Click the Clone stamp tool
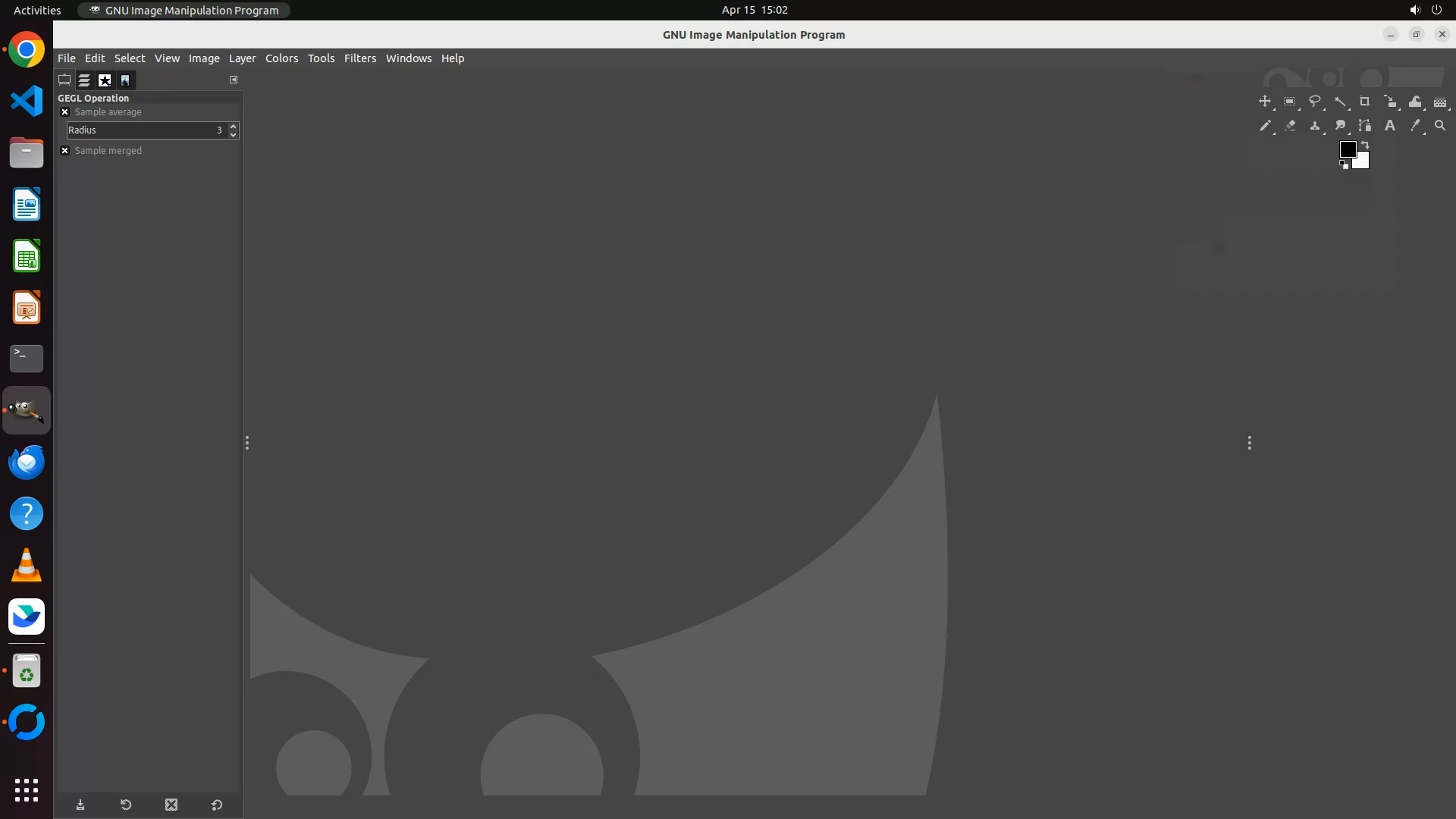Screen dimensions: 1456x819 click(x=1315, y=126)
